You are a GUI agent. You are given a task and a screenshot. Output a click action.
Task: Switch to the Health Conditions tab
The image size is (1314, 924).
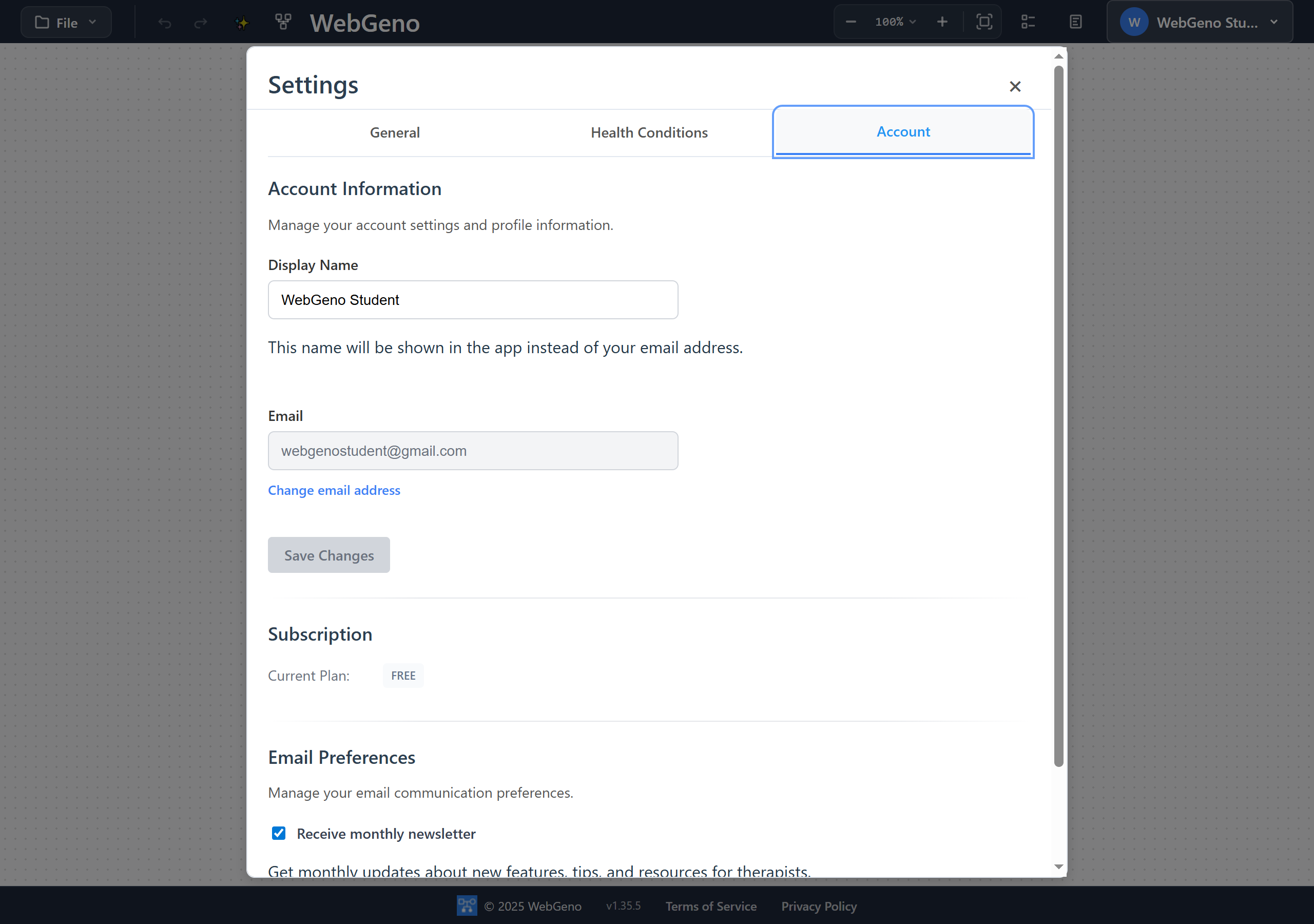point(649,132)
